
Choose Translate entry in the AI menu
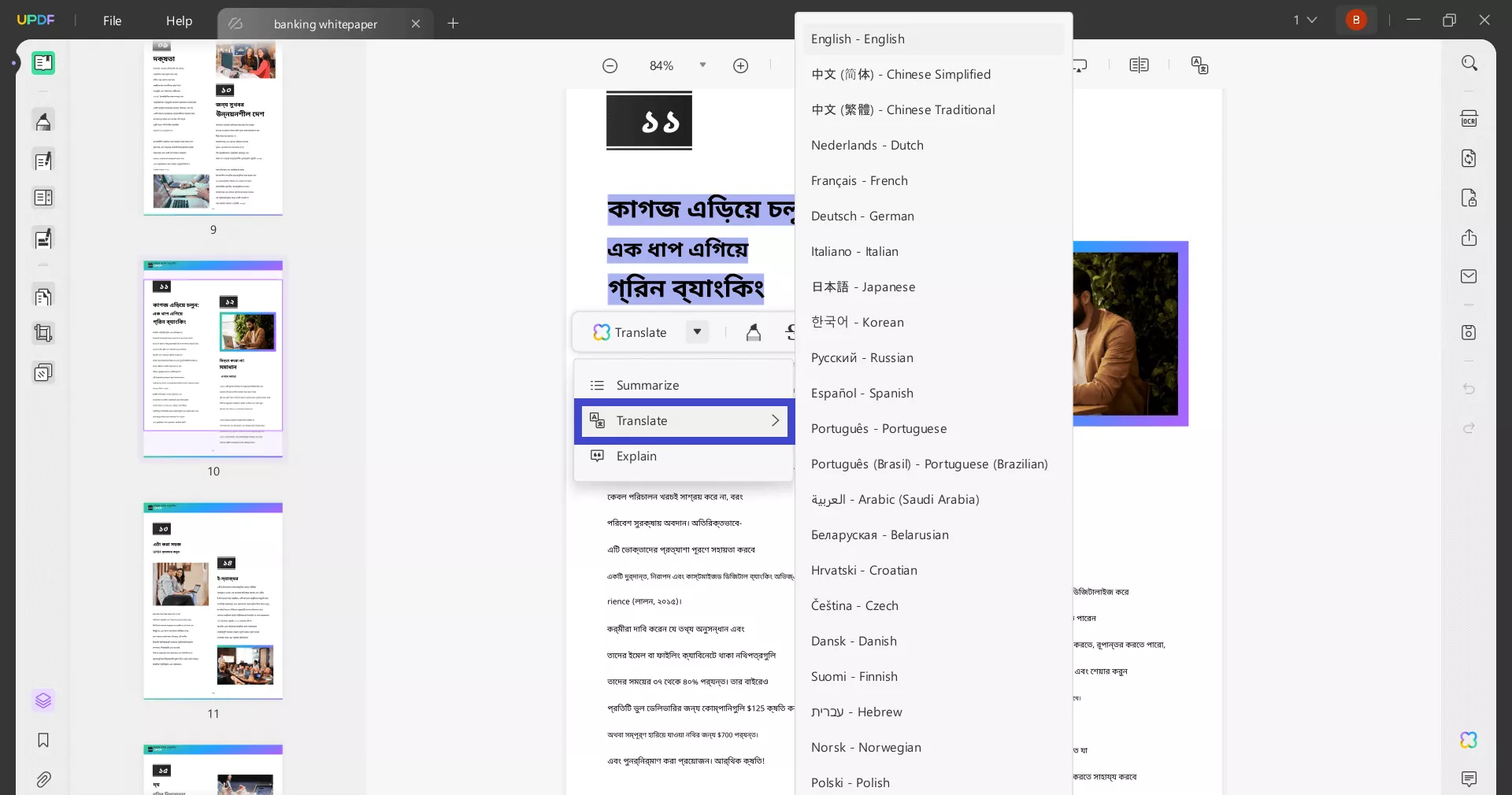coord(684,420)
